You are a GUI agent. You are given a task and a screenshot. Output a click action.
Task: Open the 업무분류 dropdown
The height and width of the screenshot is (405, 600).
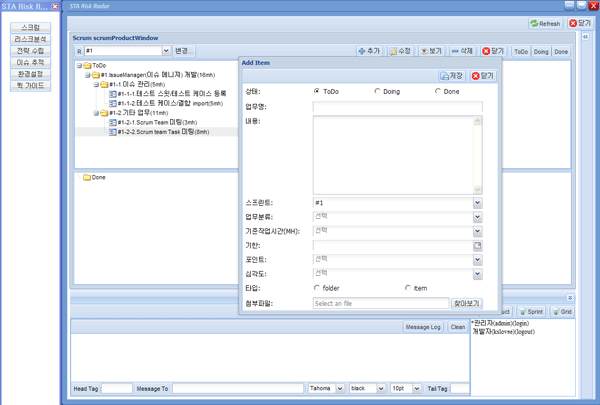coord(477,217)
